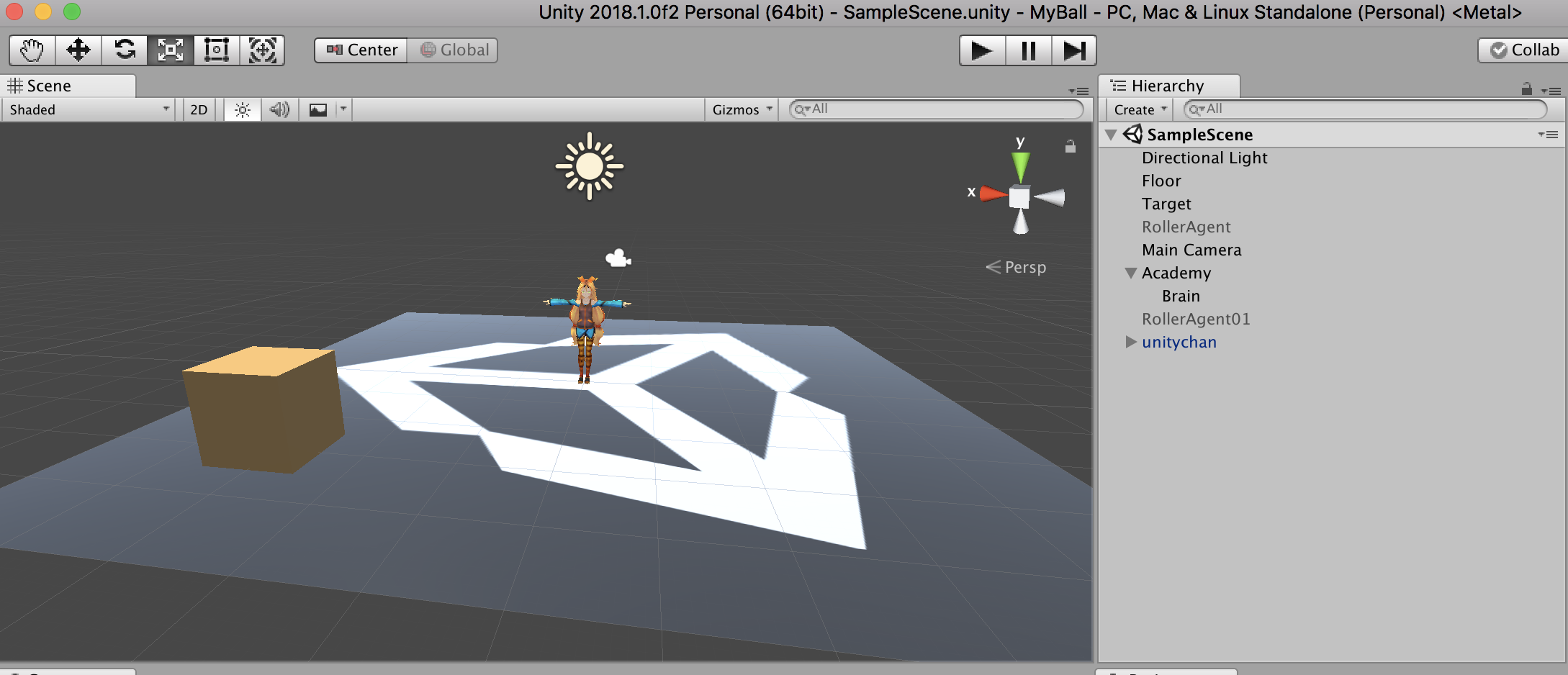The width and height of the screenshot is (1568, 675).
Task: Lock the scene gizmo rotation
Action: pyautogui.click(x=1071, y=146)
